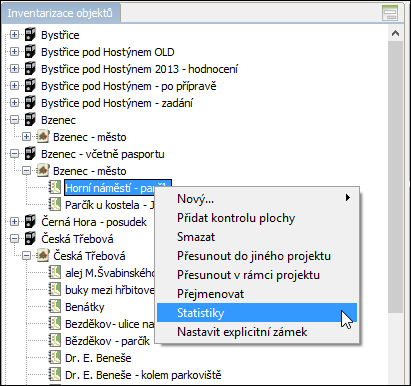This screenshot has height=386, width=411.
Task: Collapse the nested Česká Třebová town node
Action: coord(26,255)
